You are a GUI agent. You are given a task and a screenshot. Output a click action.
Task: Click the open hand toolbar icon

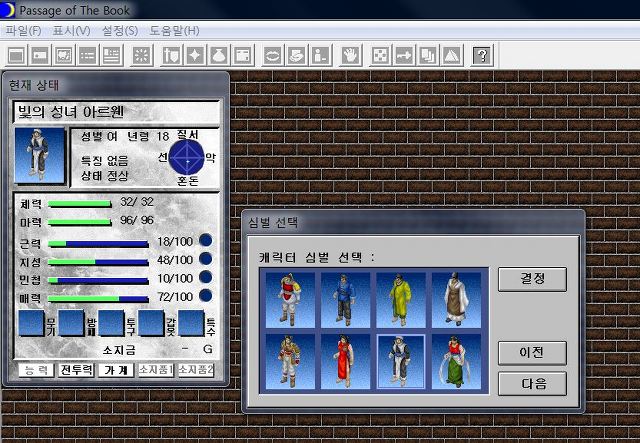point(350,54)
